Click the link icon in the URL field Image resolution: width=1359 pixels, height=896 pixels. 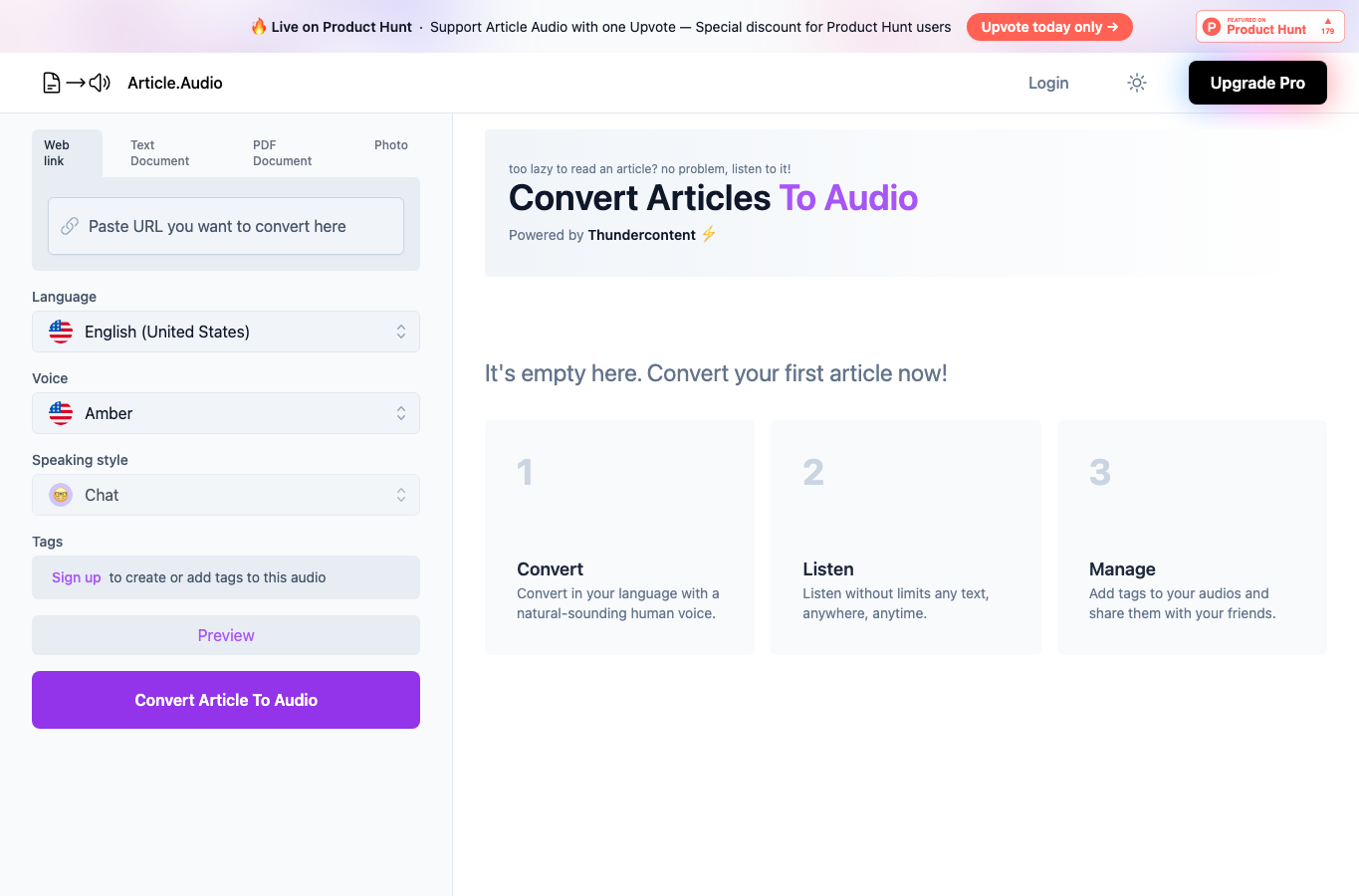pyautogui.click(x=70, y=226)
